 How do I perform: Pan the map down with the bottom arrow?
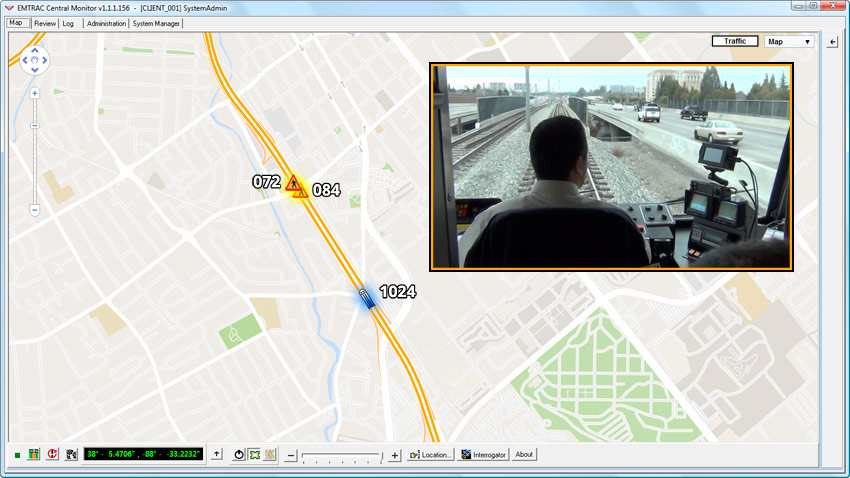pos(35,70)
